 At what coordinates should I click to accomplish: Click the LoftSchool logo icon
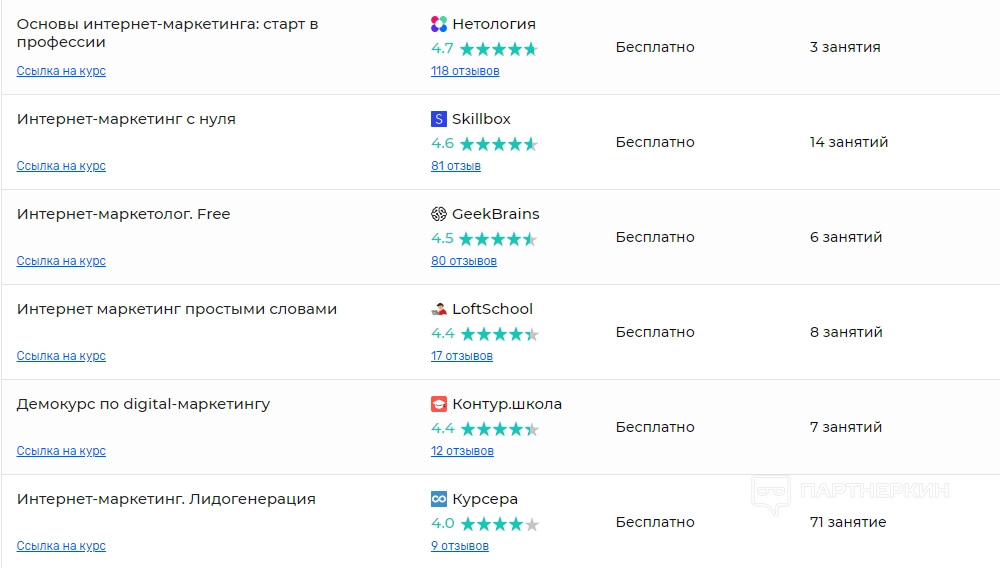tap(439, 309)
